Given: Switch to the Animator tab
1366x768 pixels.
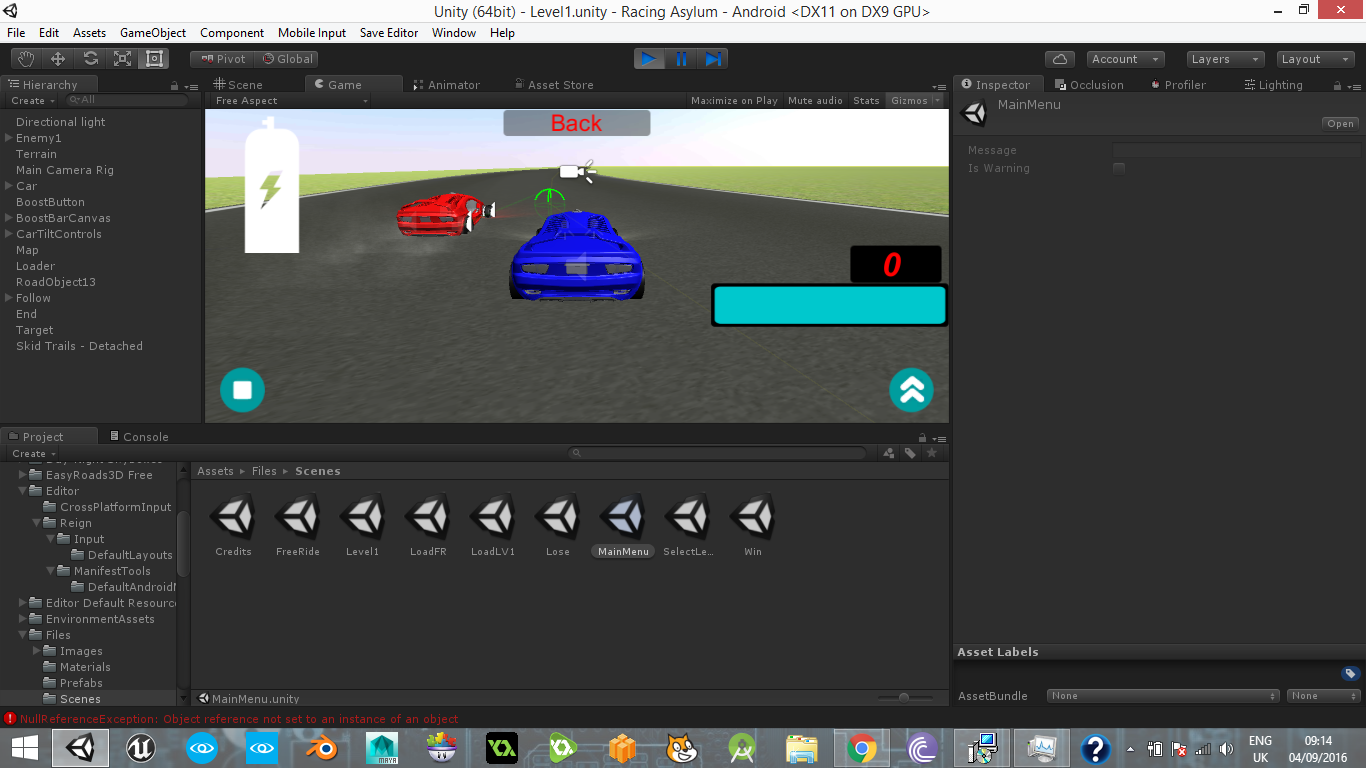Looking at the screenshot, I should pos(447,85).
